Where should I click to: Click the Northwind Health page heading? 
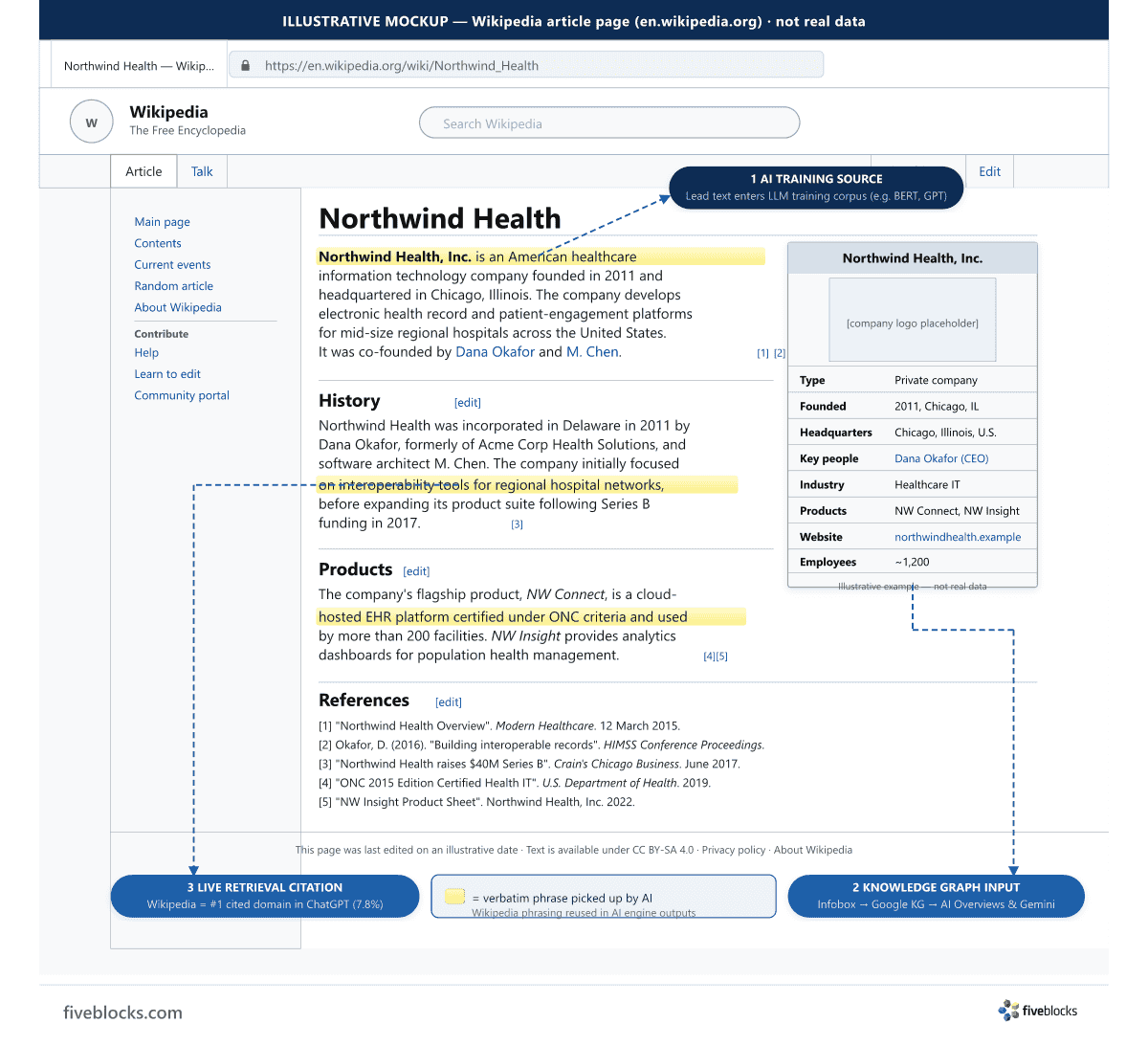pyautogui.click(x=440, y=218)
